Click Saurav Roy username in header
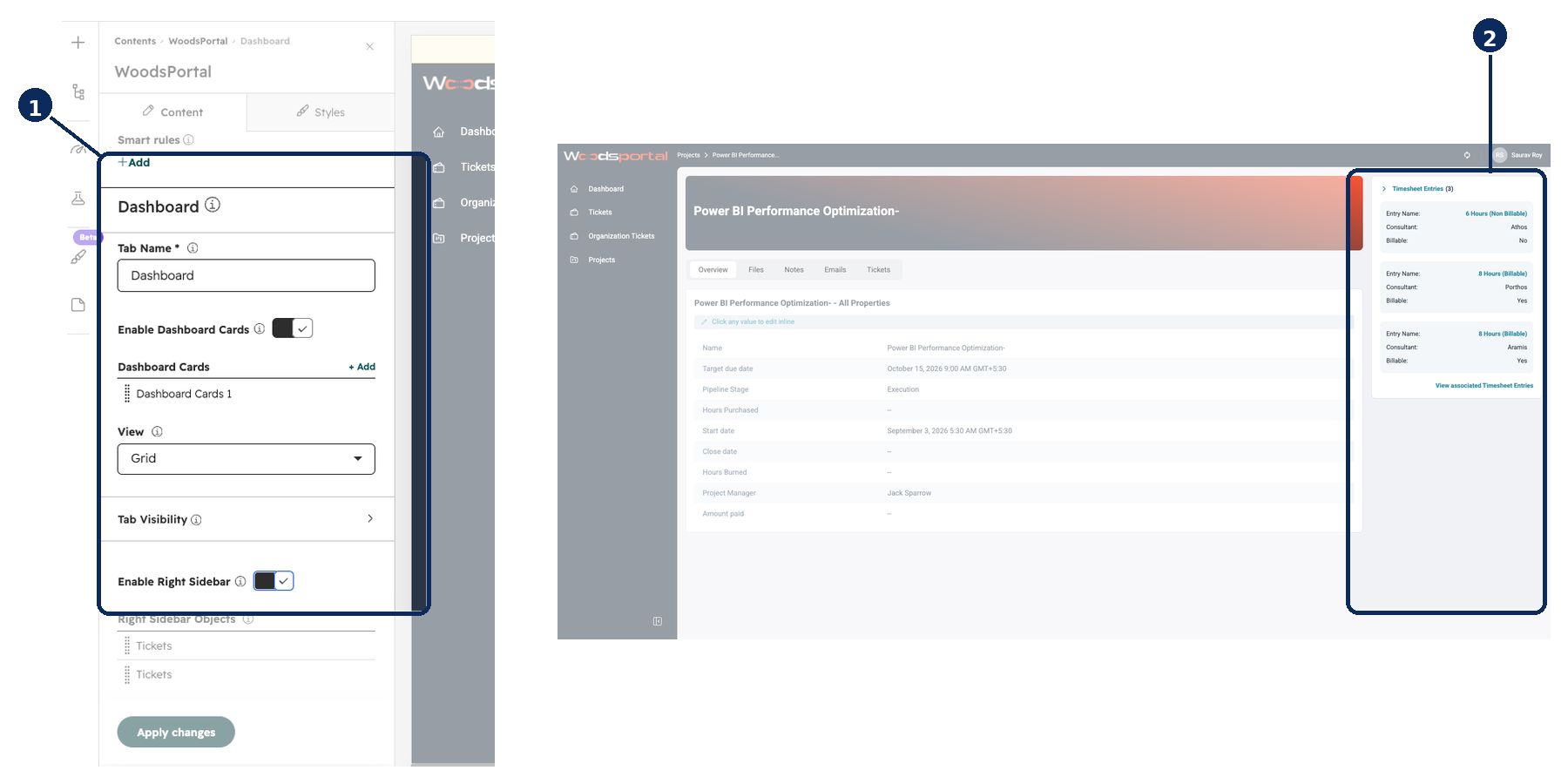 click(1526, 155)
